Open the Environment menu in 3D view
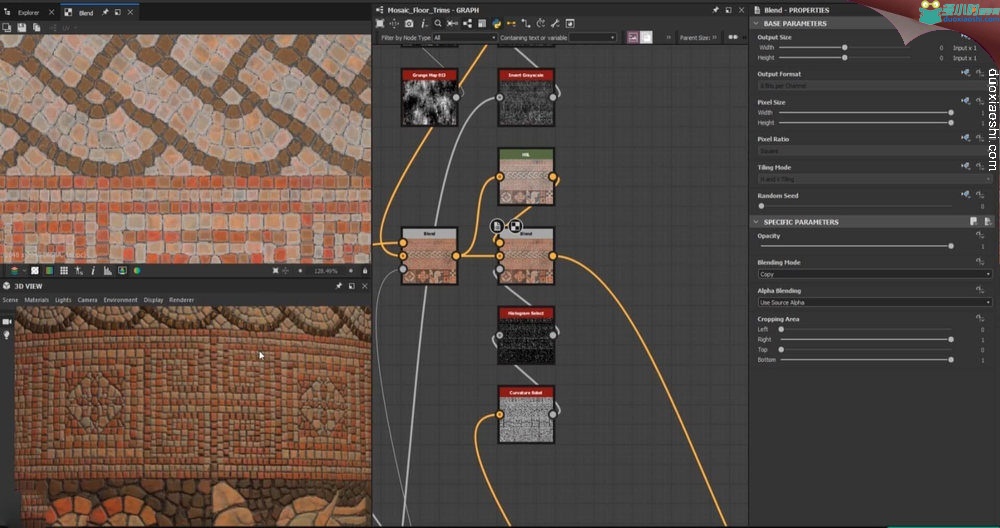The width and height of the screenshot is (1000, 528). click(x=121, y=300)
